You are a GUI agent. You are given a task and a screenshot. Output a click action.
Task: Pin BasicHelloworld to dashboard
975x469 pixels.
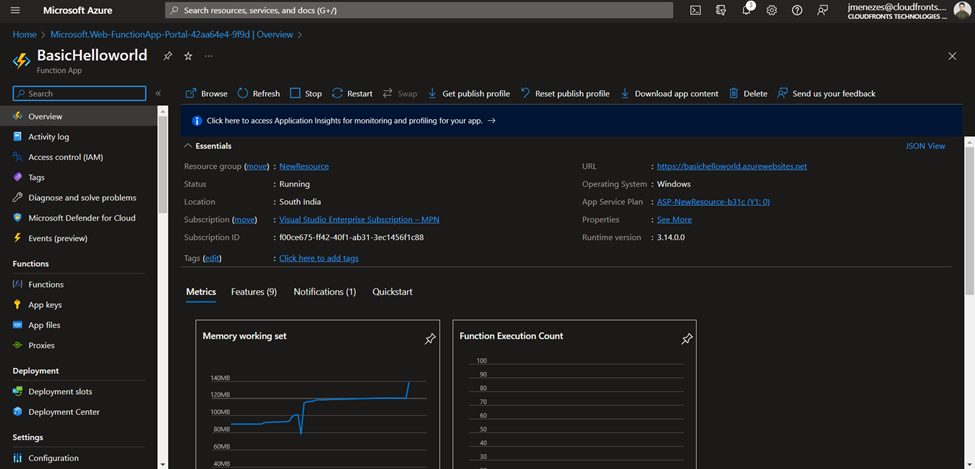[x=167, y=56]
